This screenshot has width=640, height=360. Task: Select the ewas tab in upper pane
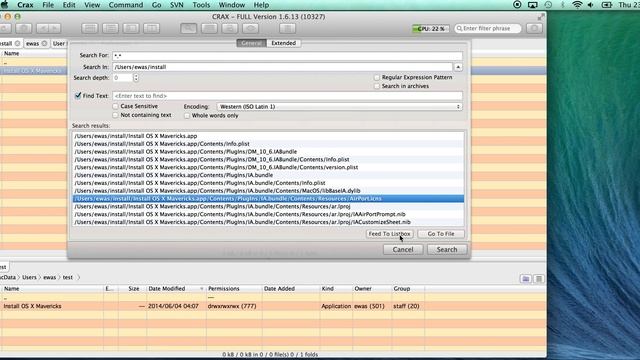tap(33, 43)
